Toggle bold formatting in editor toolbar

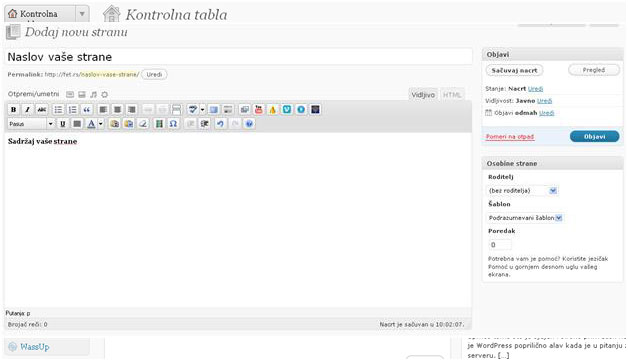click(13, 109)
